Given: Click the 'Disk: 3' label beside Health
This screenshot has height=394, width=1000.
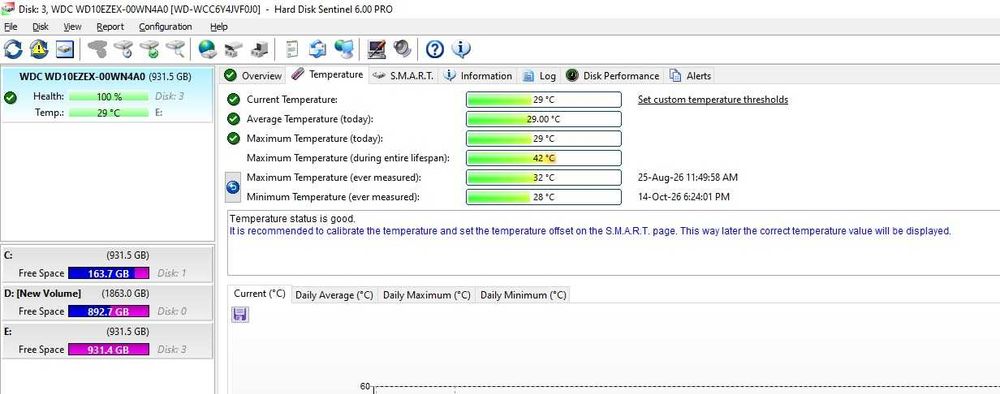Looking at the screenshot, I should point(170,97).
